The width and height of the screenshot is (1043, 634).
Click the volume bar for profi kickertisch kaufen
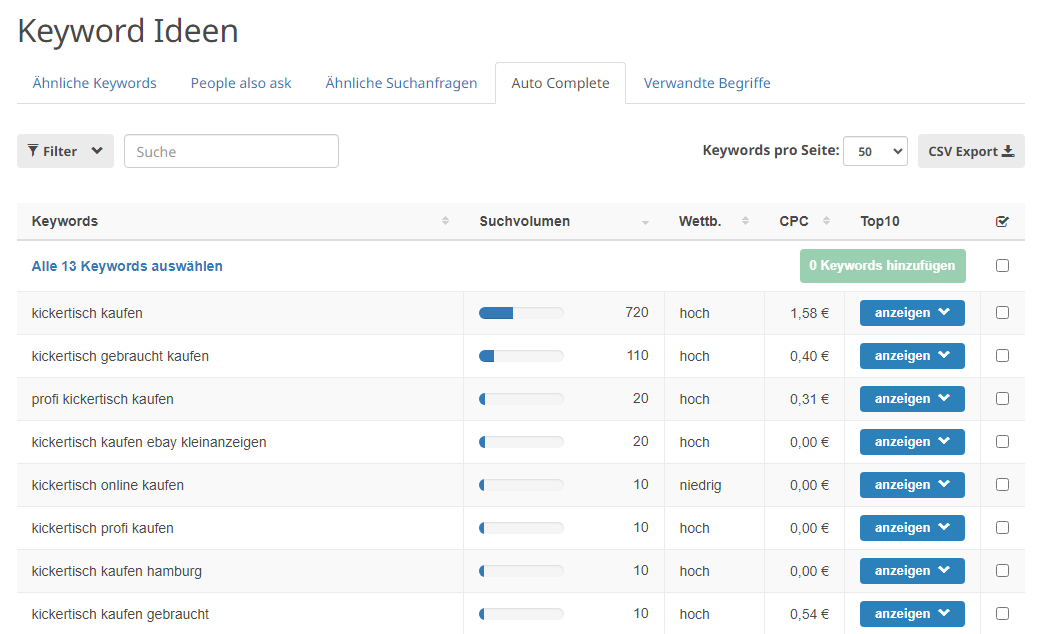[x=521, y=399]
